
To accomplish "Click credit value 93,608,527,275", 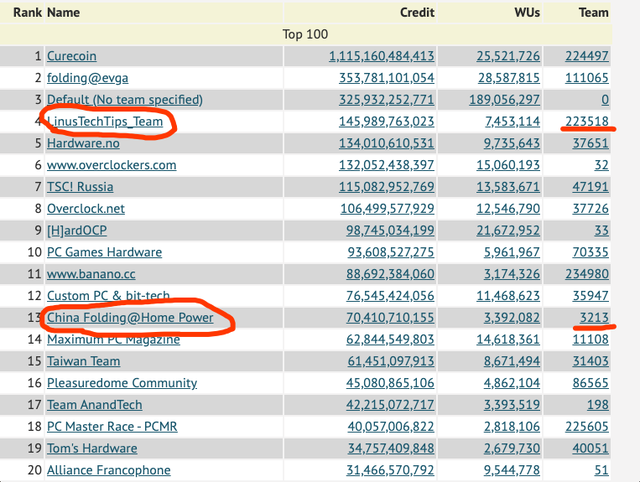I will coord(391,252).
